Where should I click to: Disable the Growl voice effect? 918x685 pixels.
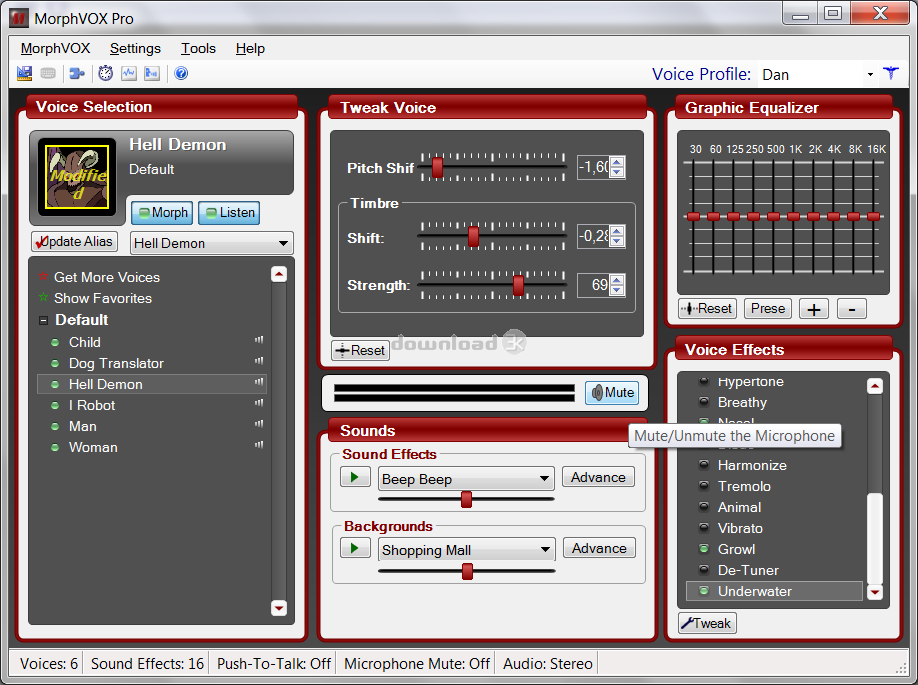704,549
